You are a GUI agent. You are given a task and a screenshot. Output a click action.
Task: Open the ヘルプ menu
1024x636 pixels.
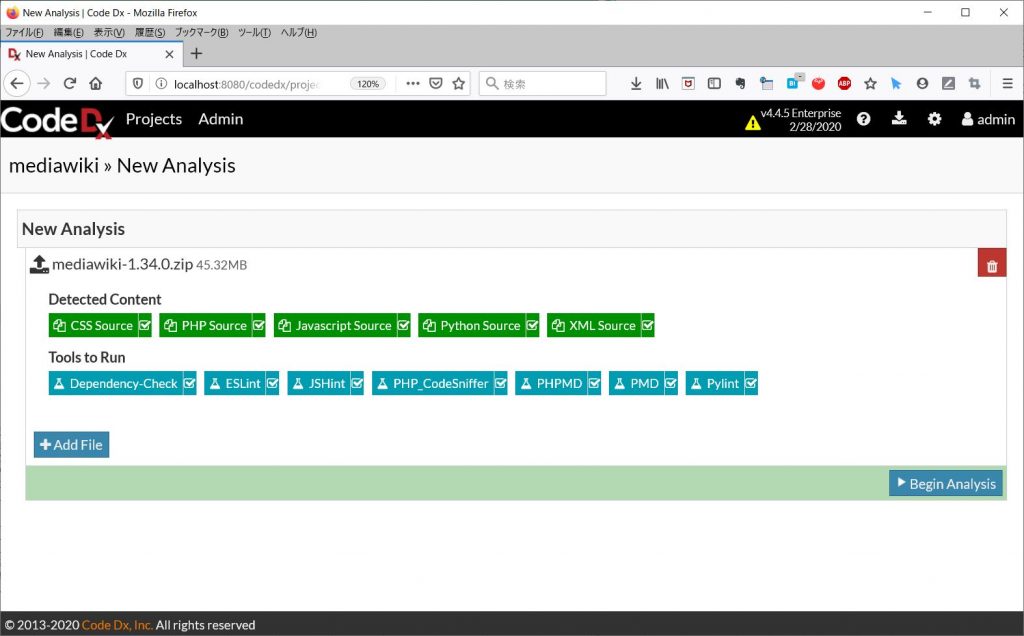pos(298,33)
